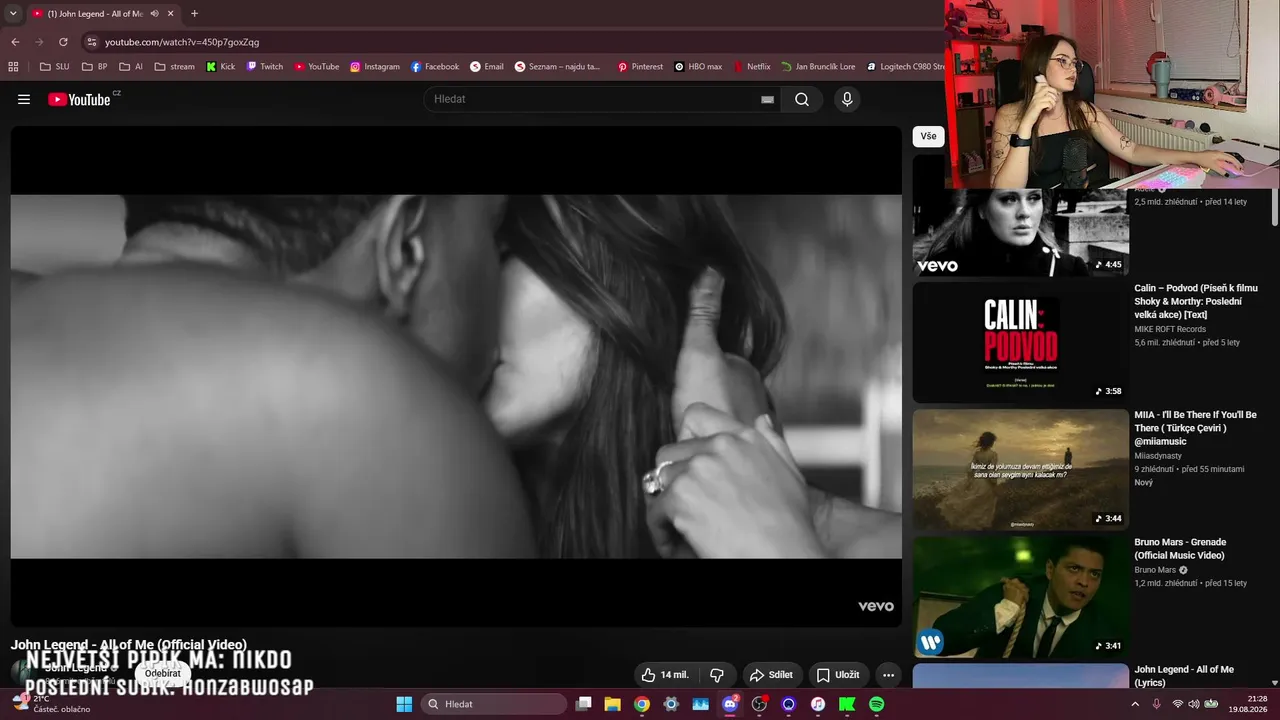Open the MIKE ROFT Records channel name
Screen dimensions: 1280x720
[x=1170, y=329]
